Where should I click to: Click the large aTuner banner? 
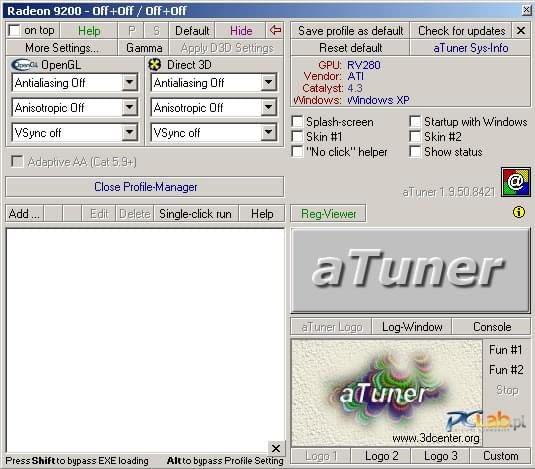(410, 271)
